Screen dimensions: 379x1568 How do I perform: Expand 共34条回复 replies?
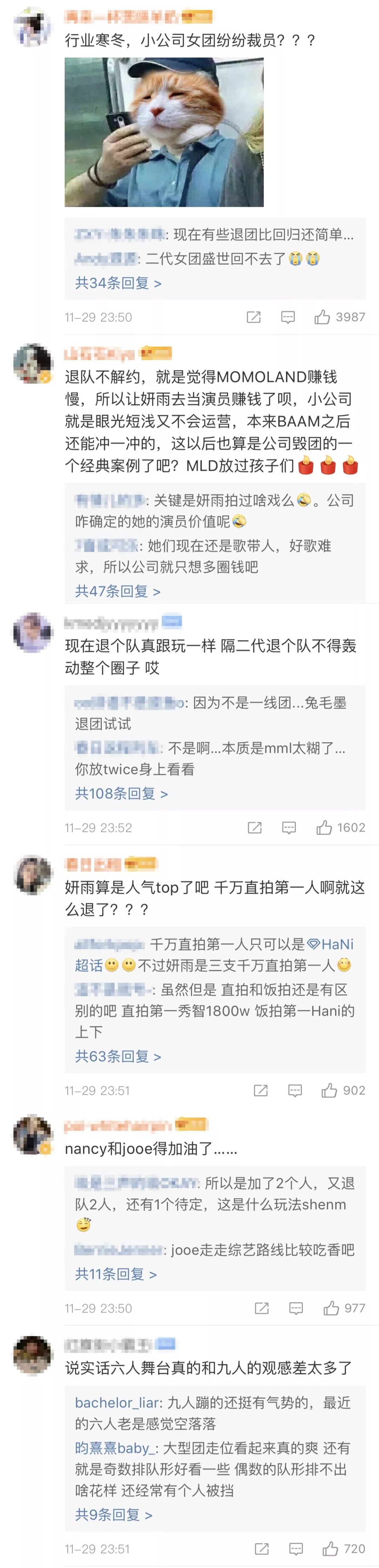[x=118, y=283]
